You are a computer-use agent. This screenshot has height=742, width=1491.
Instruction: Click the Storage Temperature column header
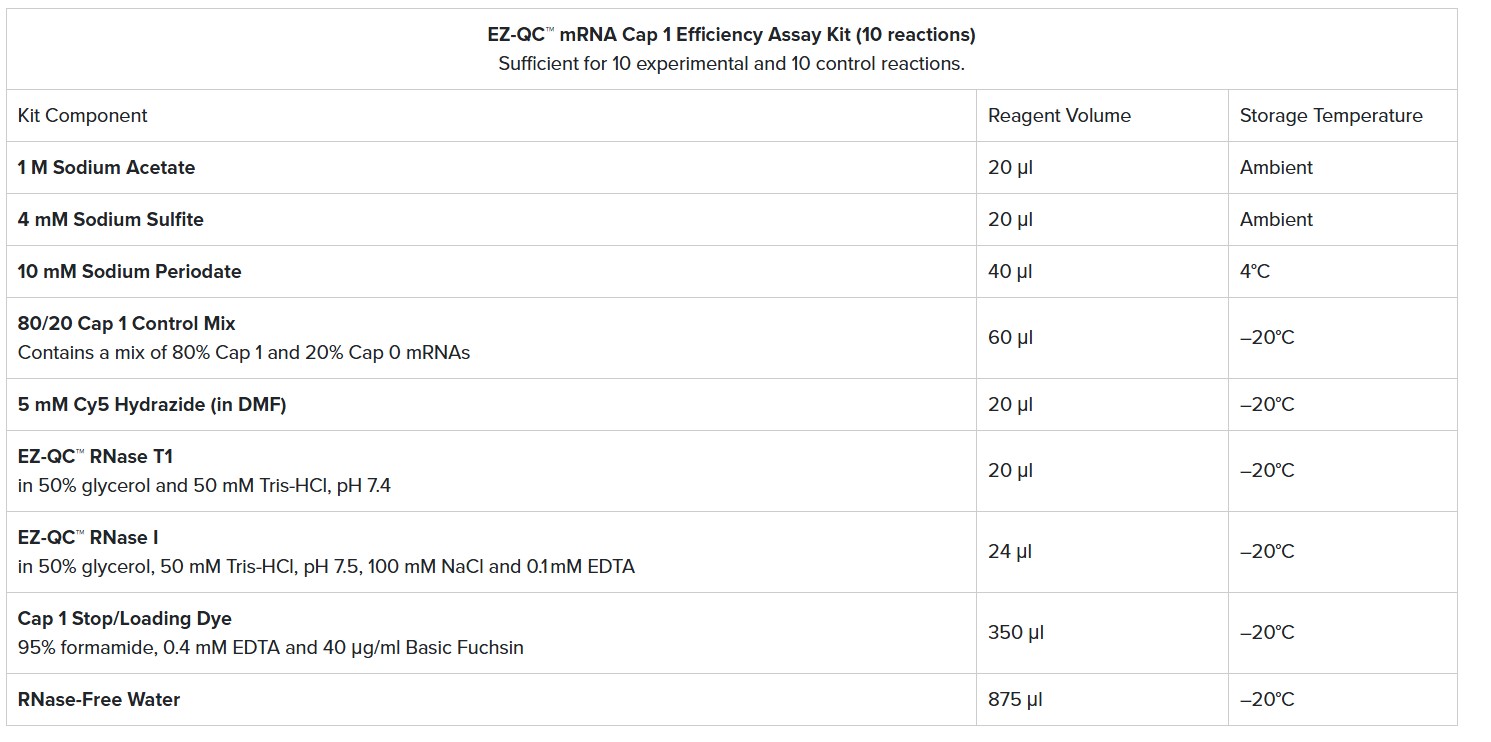[1330, 116]
